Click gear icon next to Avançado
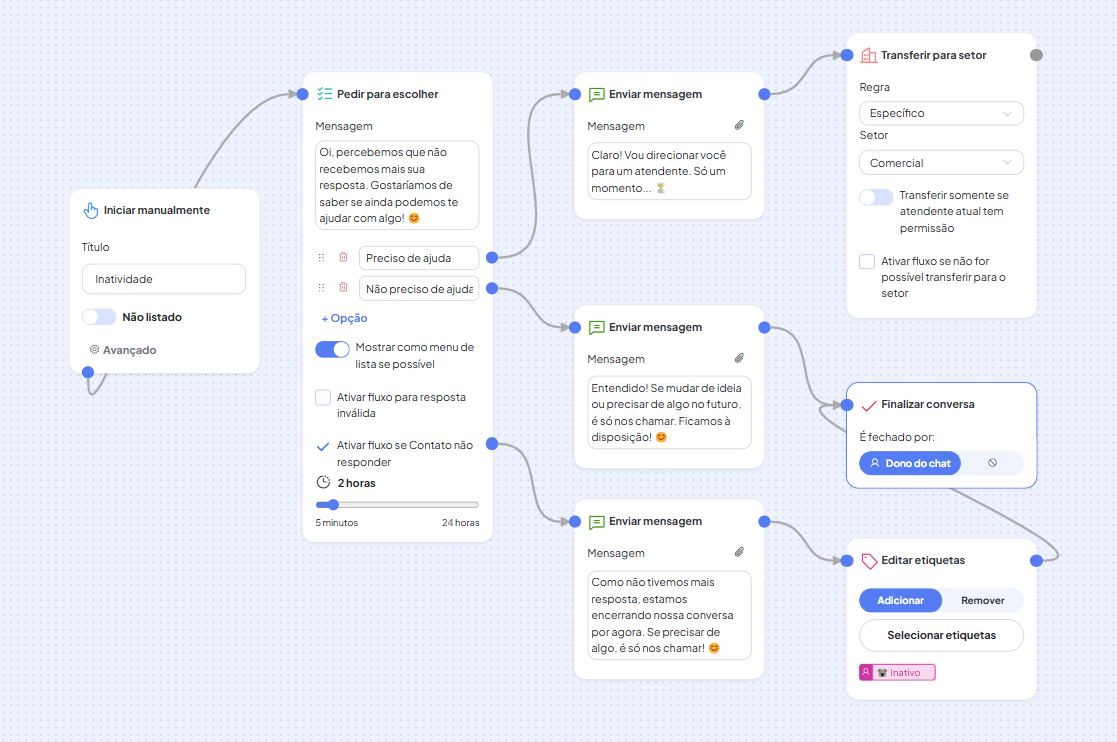Screen dimensions: 1117x742 [x=94, y=350]
